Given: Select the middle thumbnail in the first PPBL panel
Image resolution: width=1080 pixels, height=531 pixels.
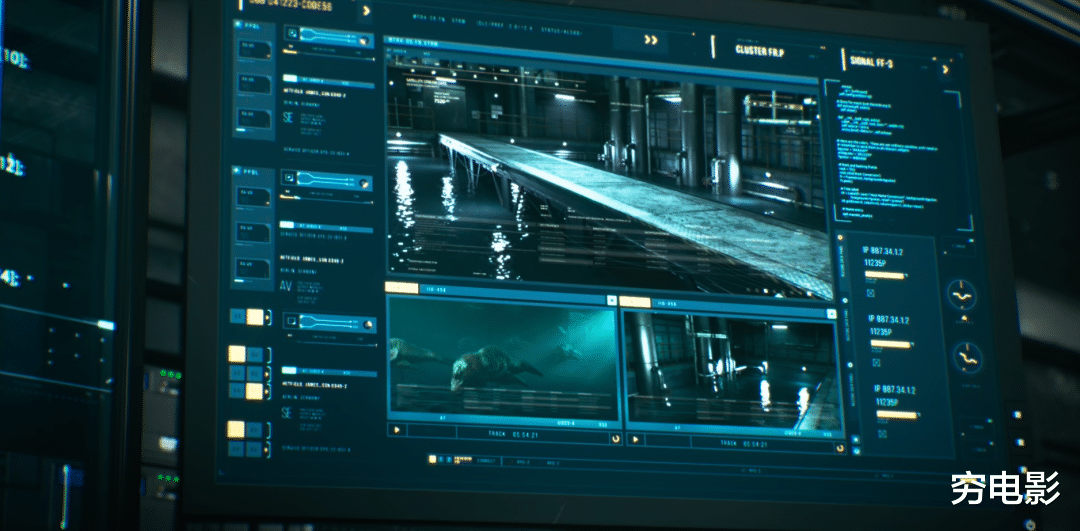Looking at the screenshot, I should click(x=253, y=83).
